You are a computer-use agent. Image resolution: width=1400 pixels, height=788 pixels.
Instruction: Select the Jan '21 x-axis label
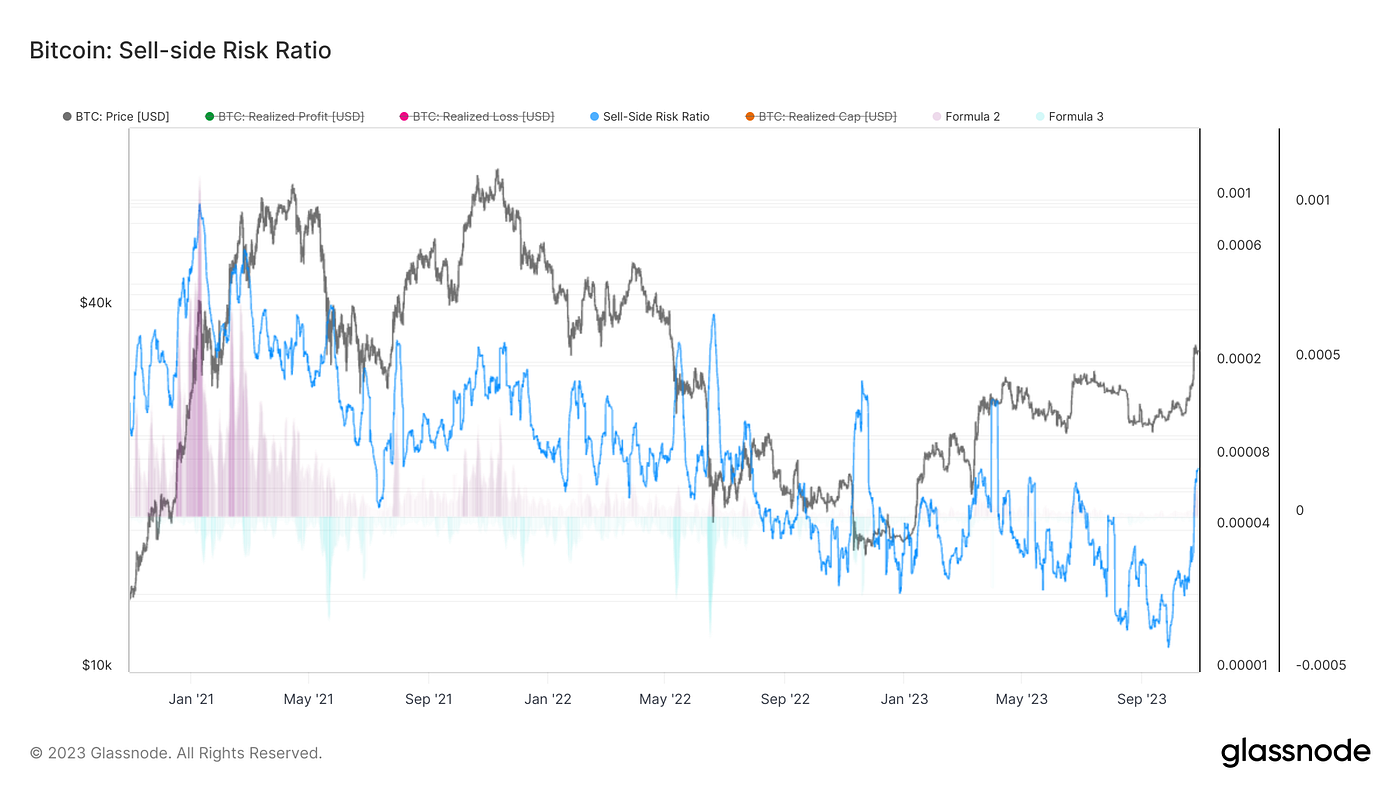pos(190,699)
